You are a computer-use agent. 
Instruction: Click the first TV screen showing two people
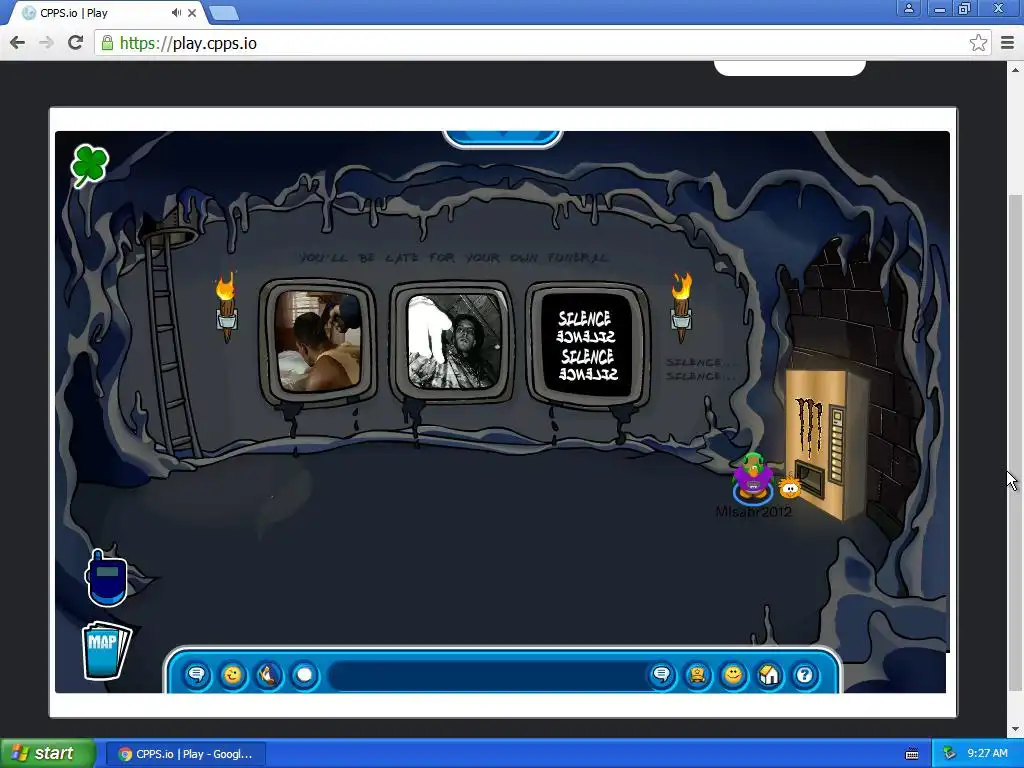(317, 341)
